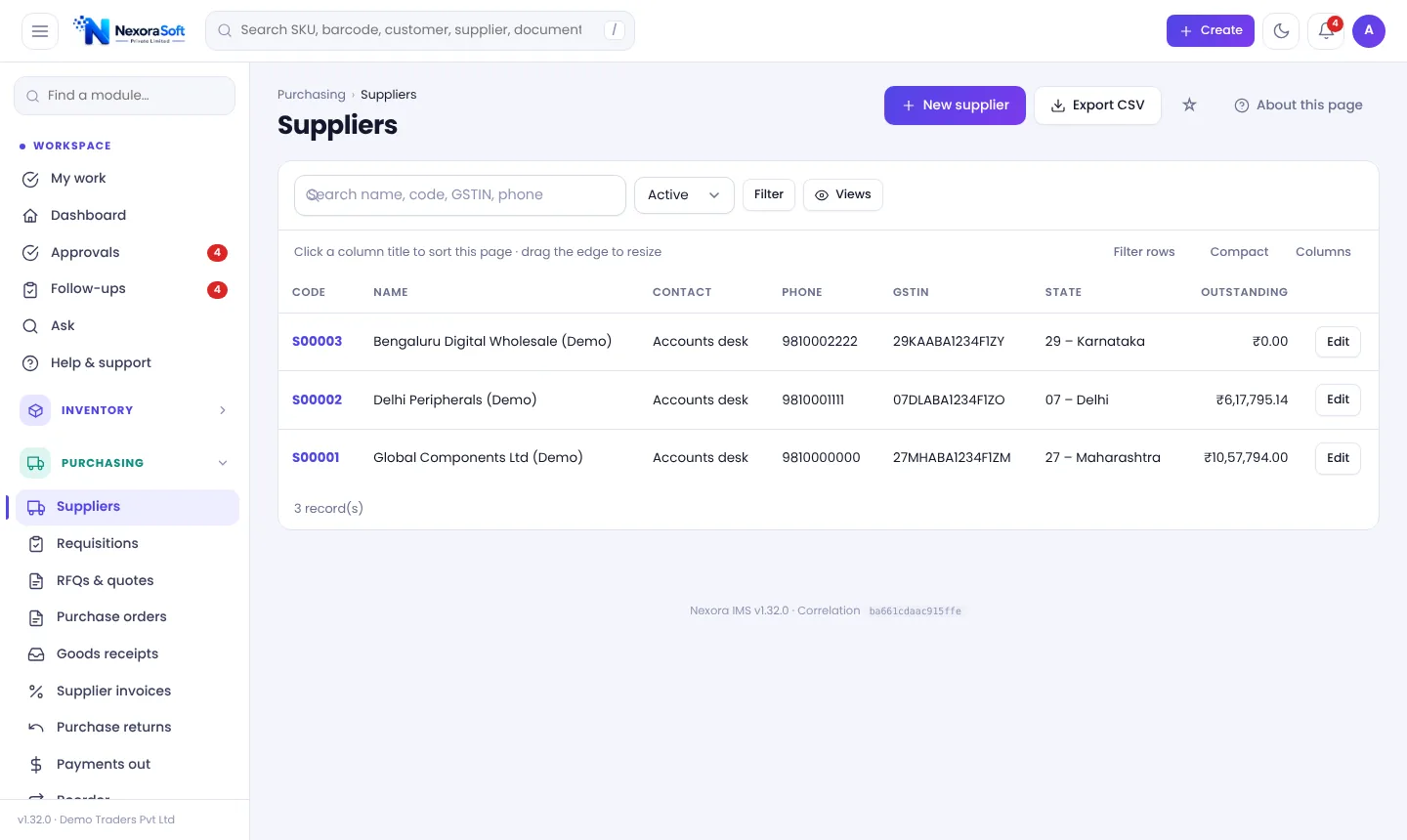The height and width of the screenshot is (840, 1407).
Task: Focus the global SKU search field
Action: [420, 31]
